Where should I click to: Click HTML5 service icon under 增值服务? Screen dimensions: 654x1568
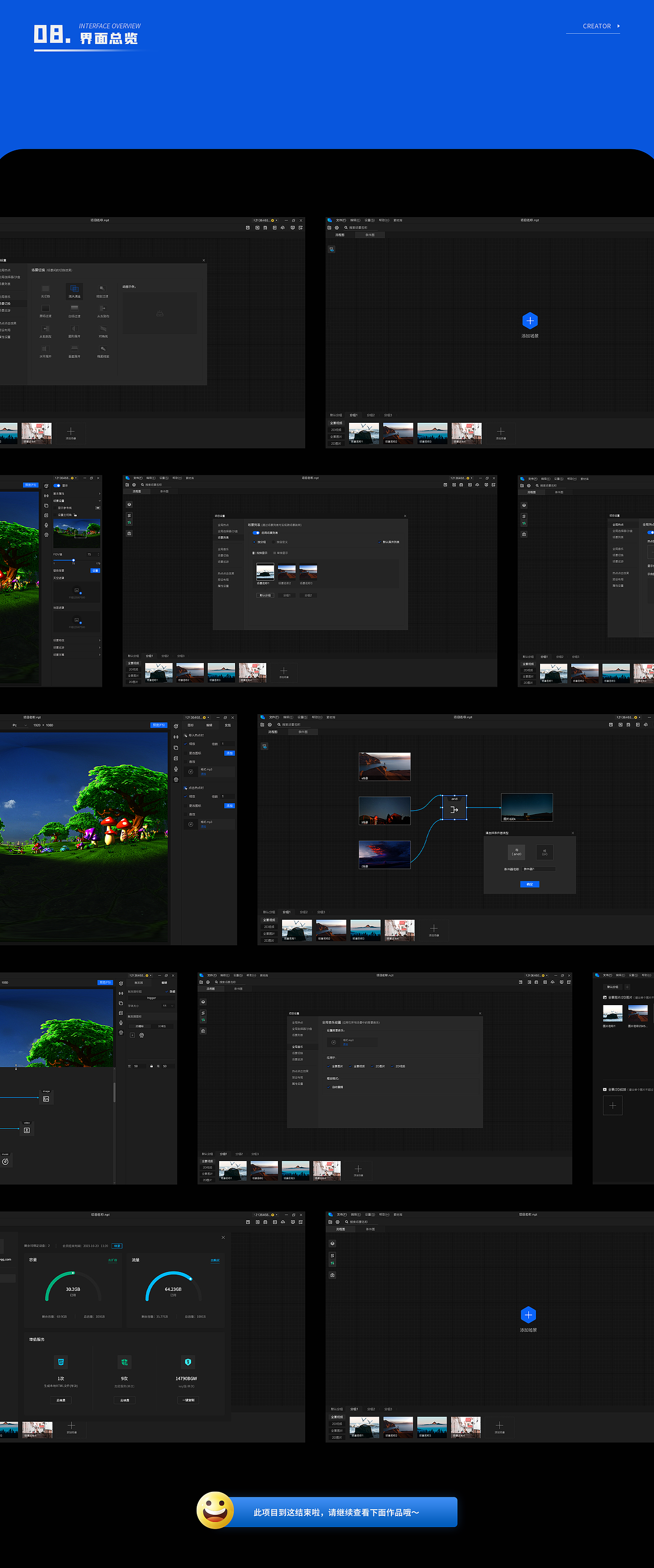coord(61,1361)
